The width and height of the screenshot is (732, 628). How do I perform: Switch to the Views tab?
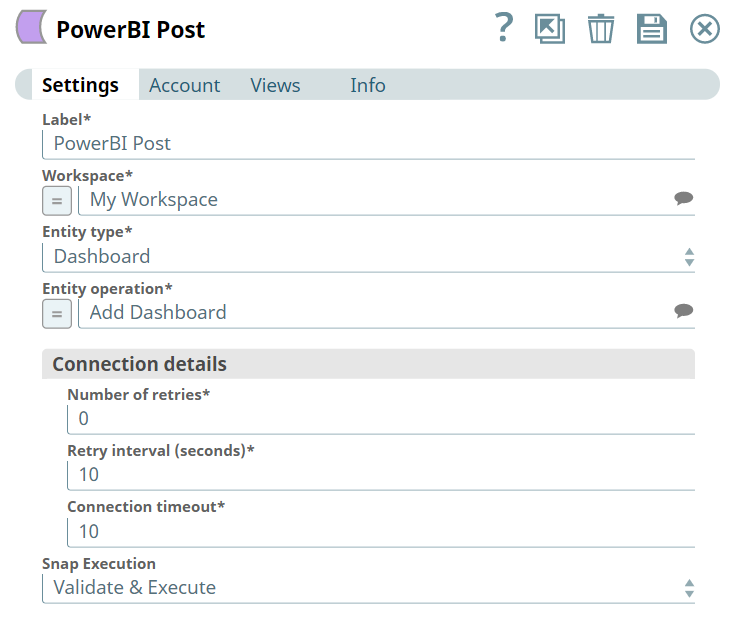pyautogui.click(x=275, y=85)
